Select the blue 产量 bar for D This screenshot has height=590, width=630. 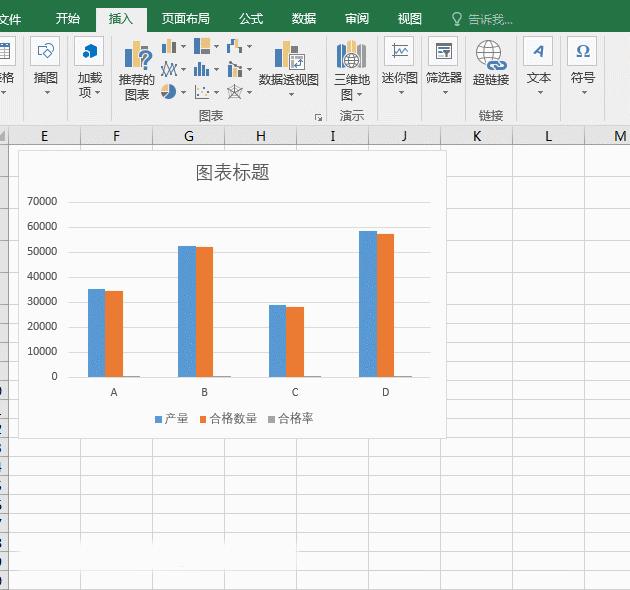[368, 304]
